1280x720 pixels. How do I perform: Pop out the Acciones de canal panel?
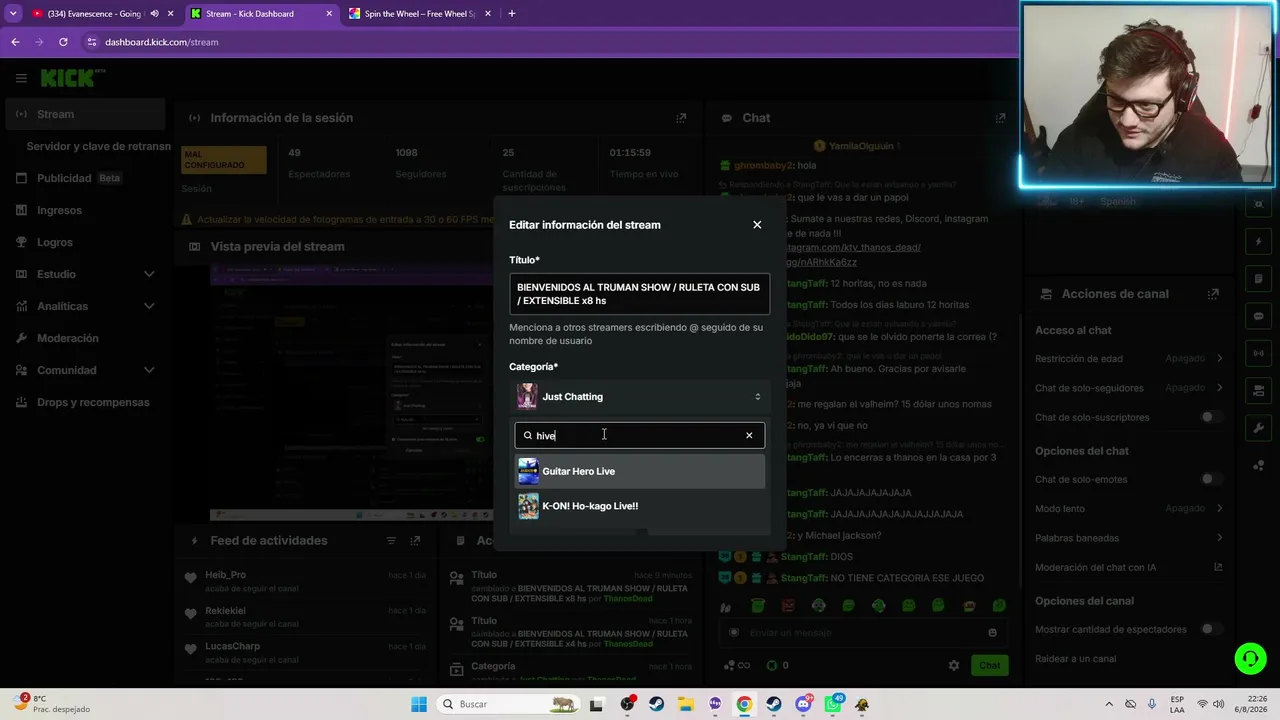1213,294
